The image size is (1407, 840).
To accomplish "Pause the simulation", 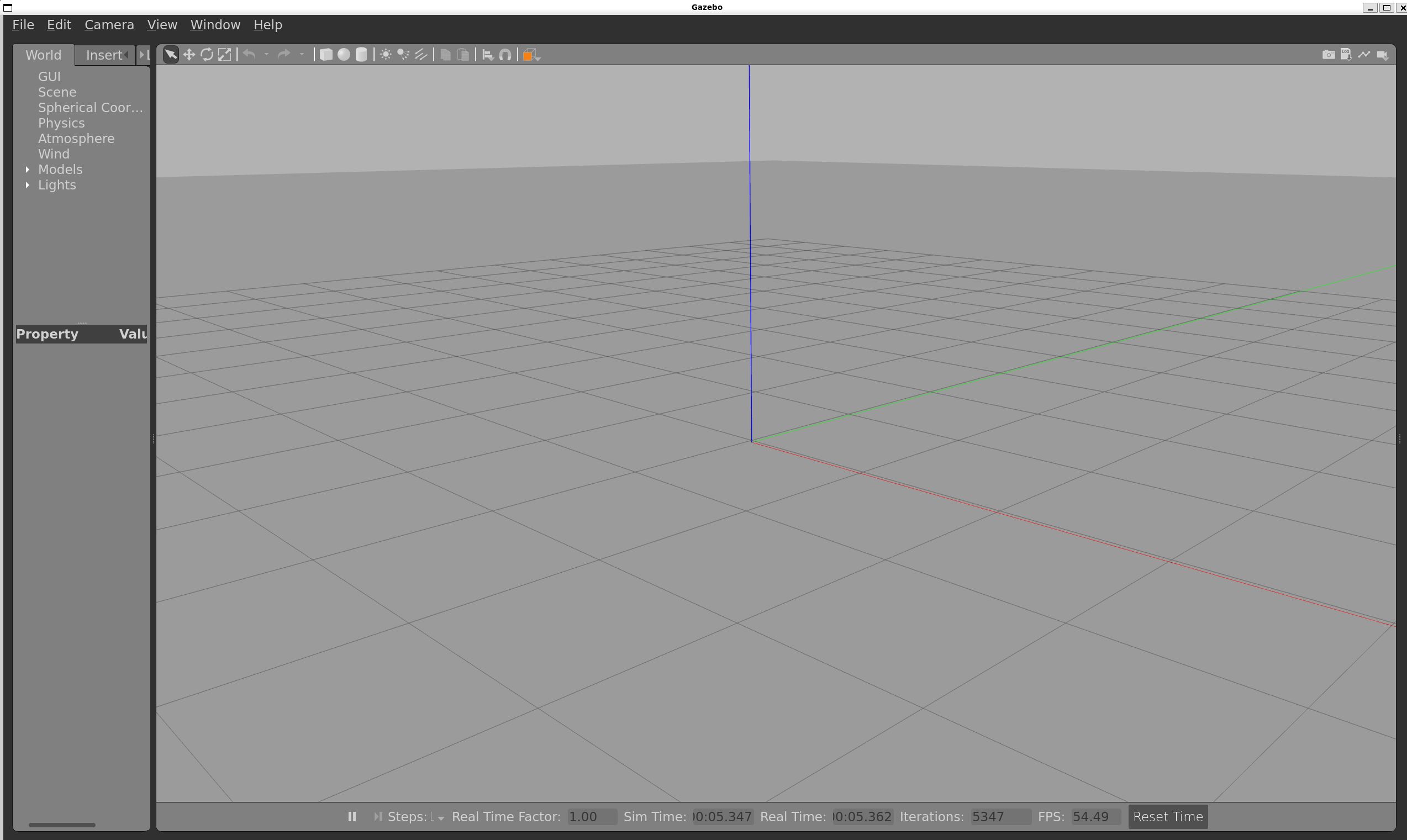I will point(352,817).
